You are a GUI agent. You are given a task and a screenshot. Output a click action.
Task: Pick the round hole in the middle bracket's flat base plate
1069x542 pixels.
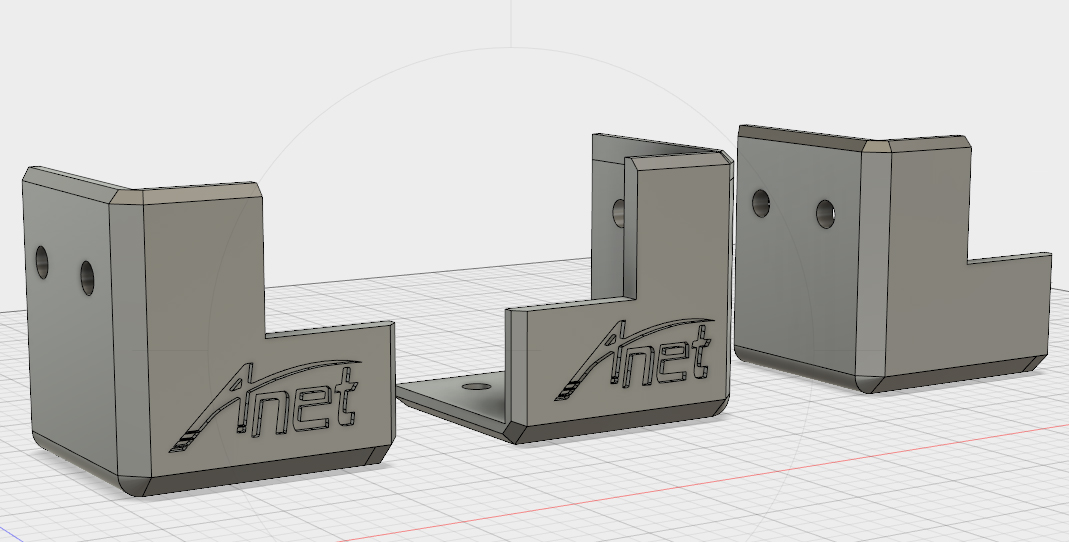tap(477, 387)
